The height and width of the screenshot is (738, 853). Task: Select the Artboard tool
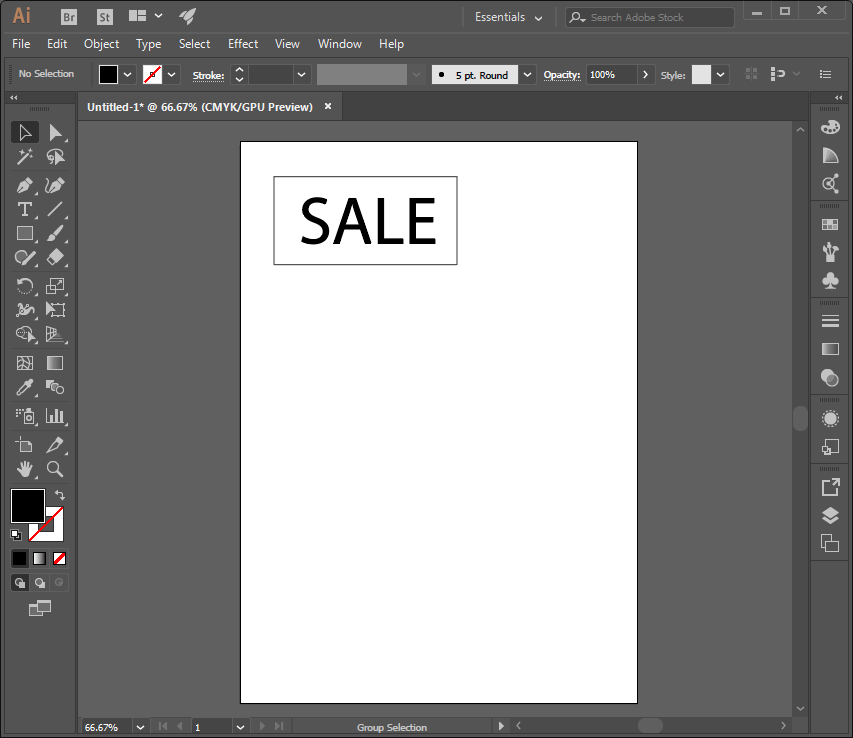click(24, 445)
